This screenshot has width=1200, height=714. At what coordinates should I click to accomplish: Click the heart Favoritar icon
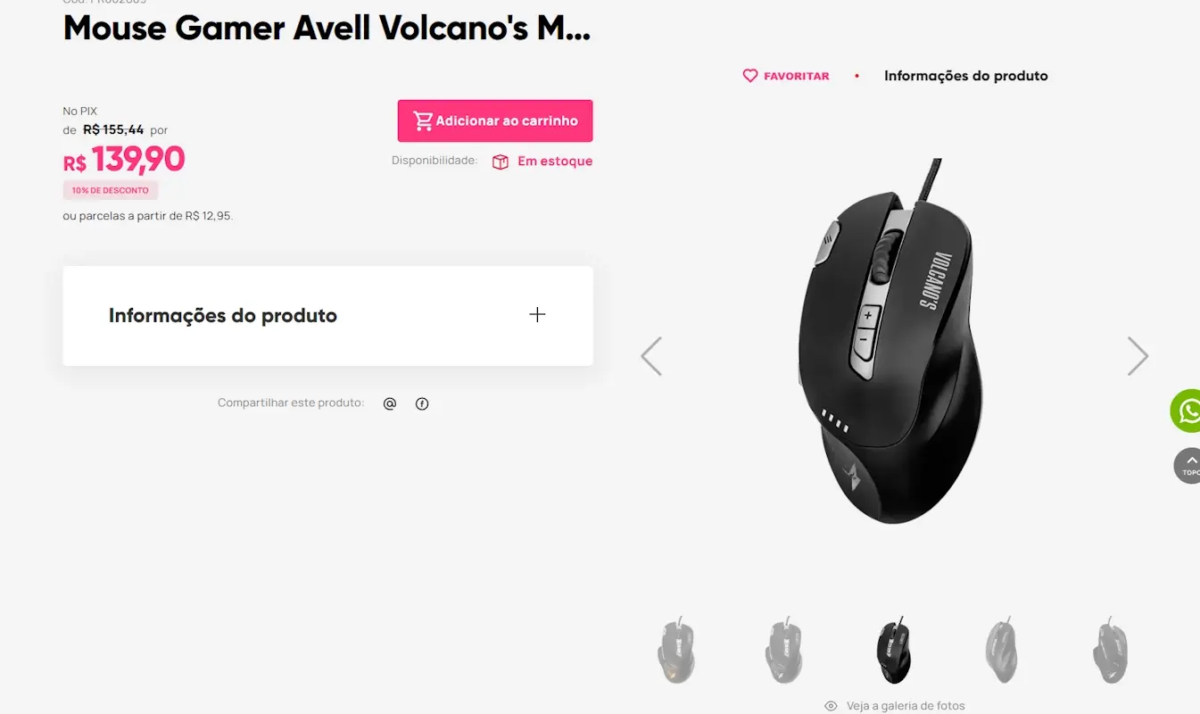750,76
